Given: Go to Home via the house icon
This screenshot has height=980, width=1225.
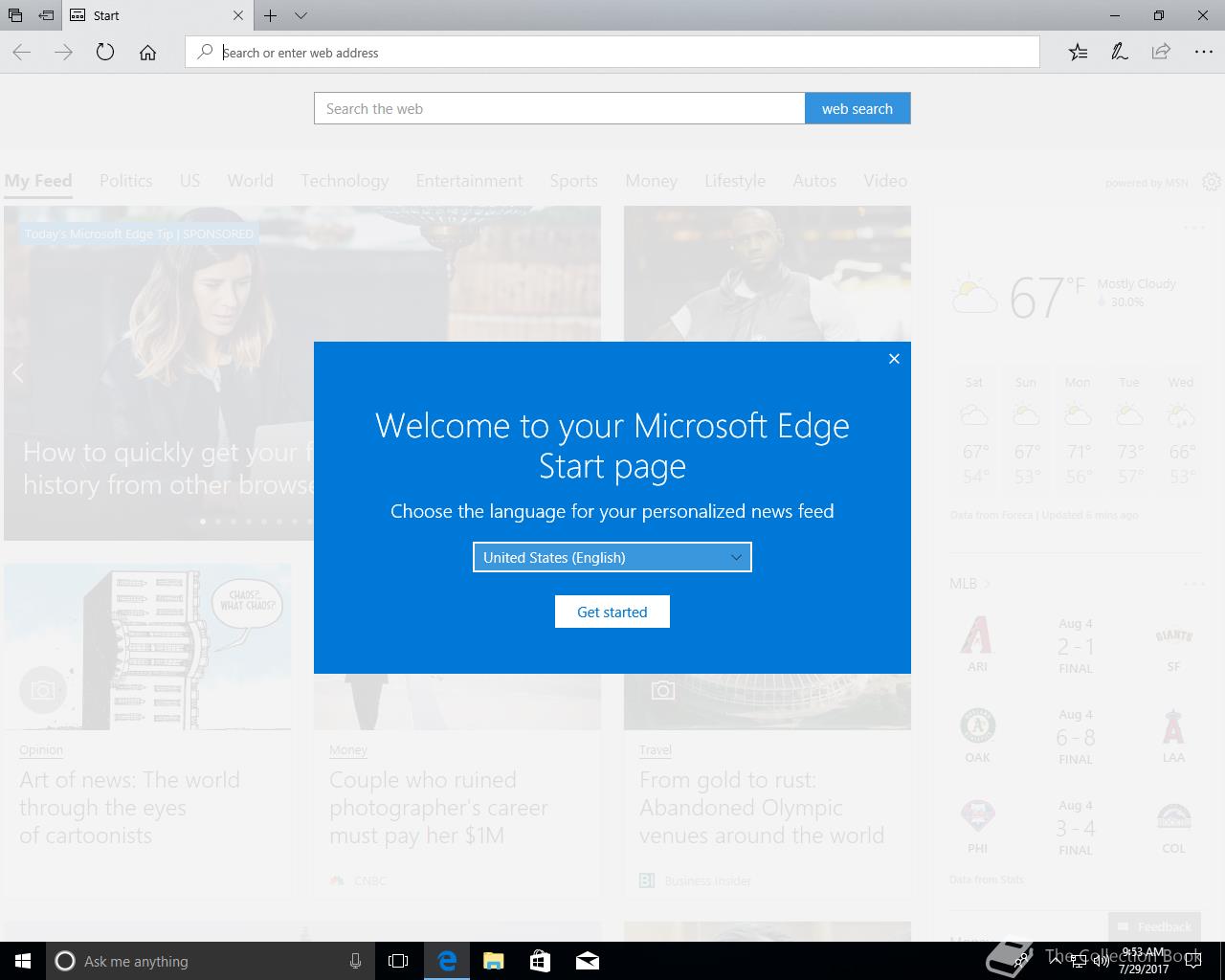Looking at the screenshot, I should [147, 53].
